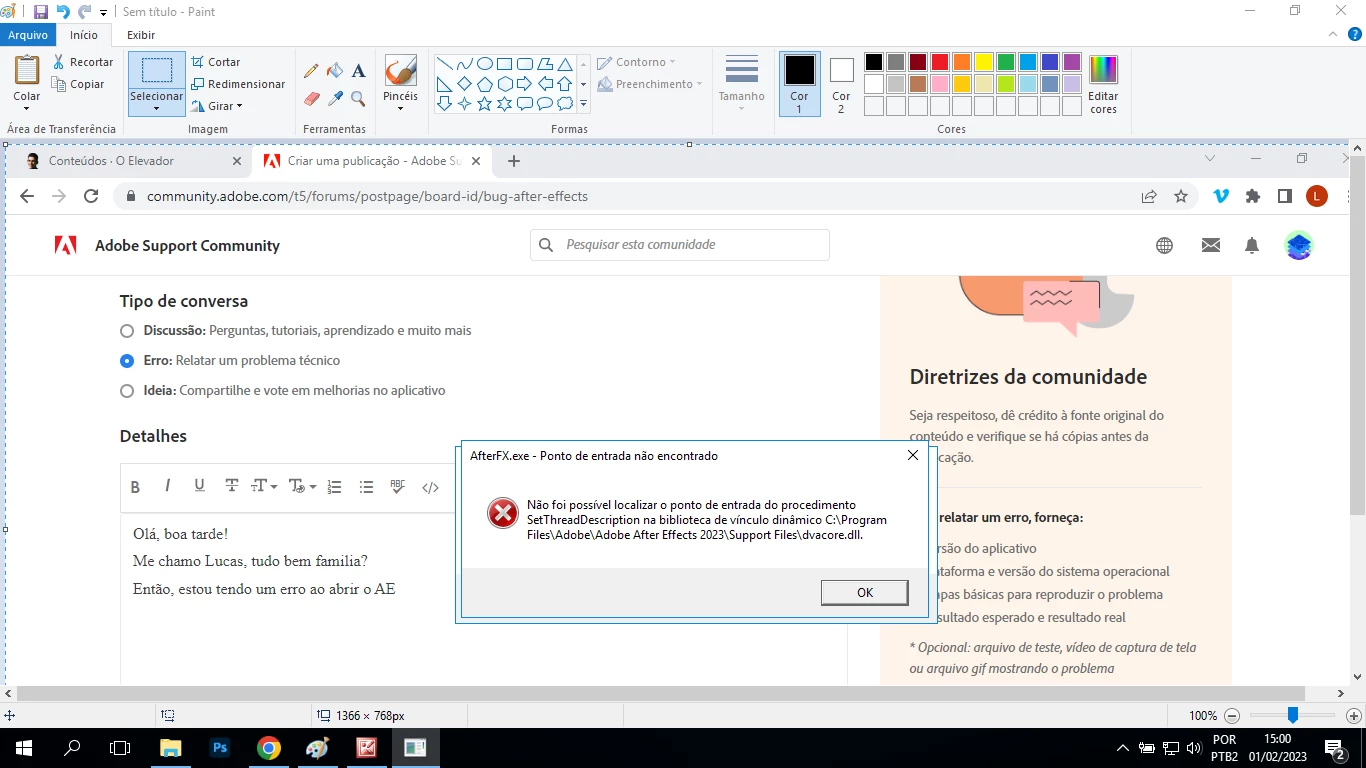1366x768 pixels.
Task: Click the Save icon in quick access toolbar
Action: (x=41, y=12)
